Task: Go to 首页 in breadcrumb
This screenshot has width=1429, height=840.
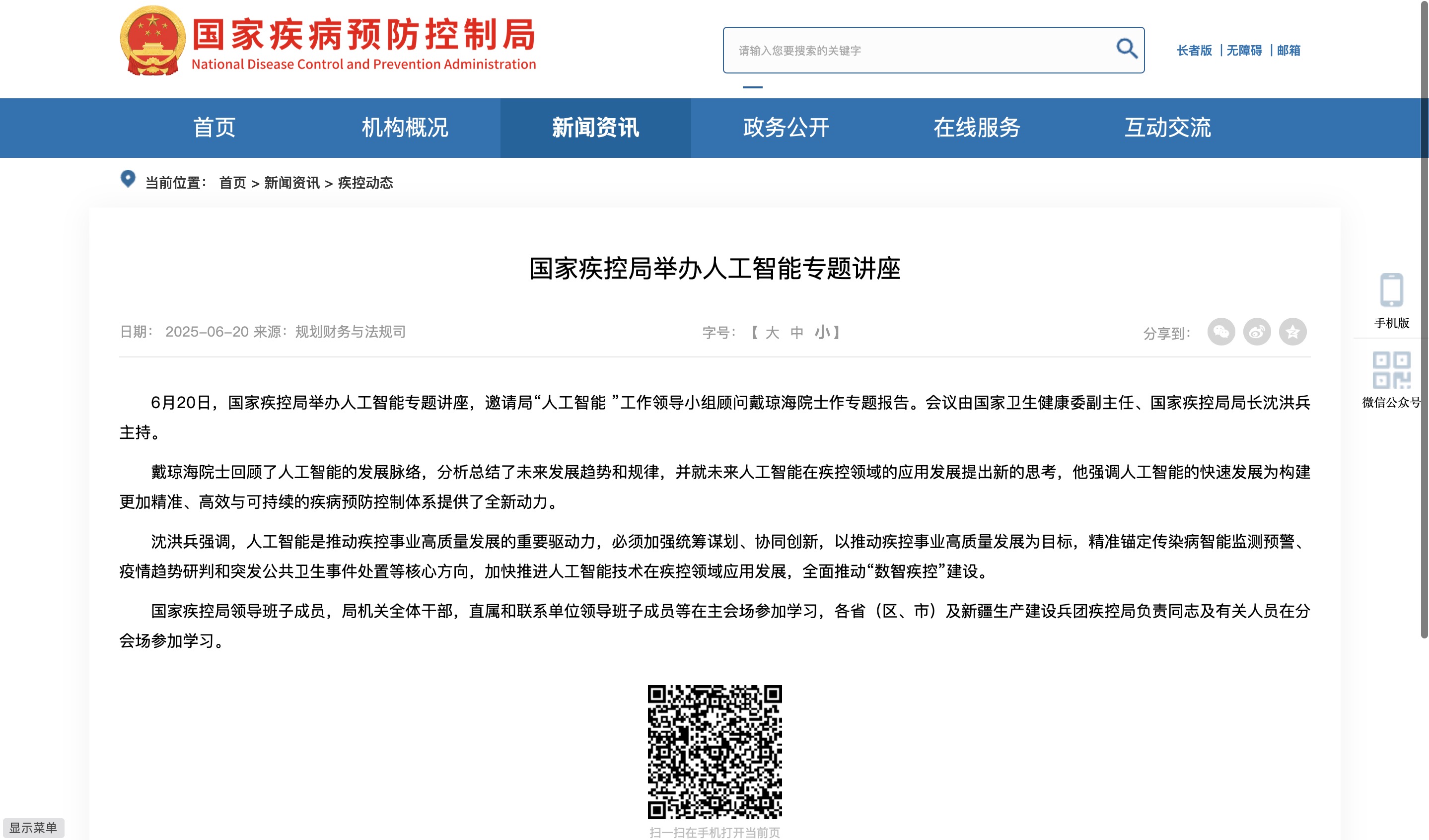Action: point(232,183)
